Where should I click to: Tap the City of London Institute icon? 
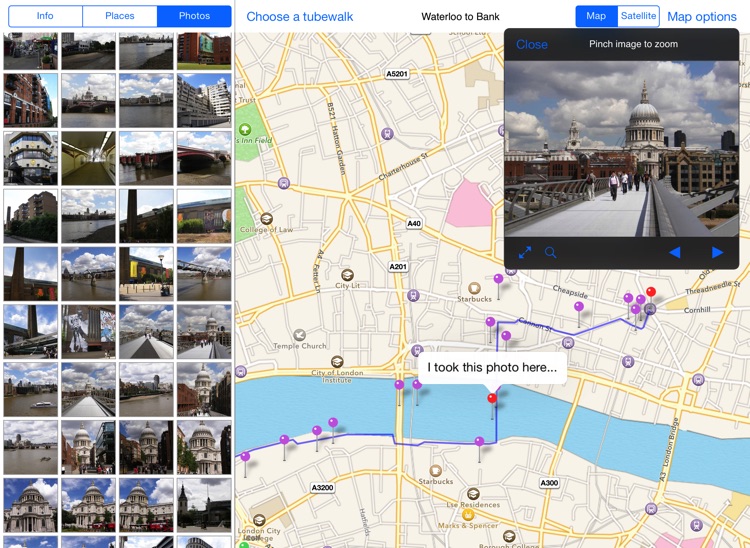click(337, 362)
